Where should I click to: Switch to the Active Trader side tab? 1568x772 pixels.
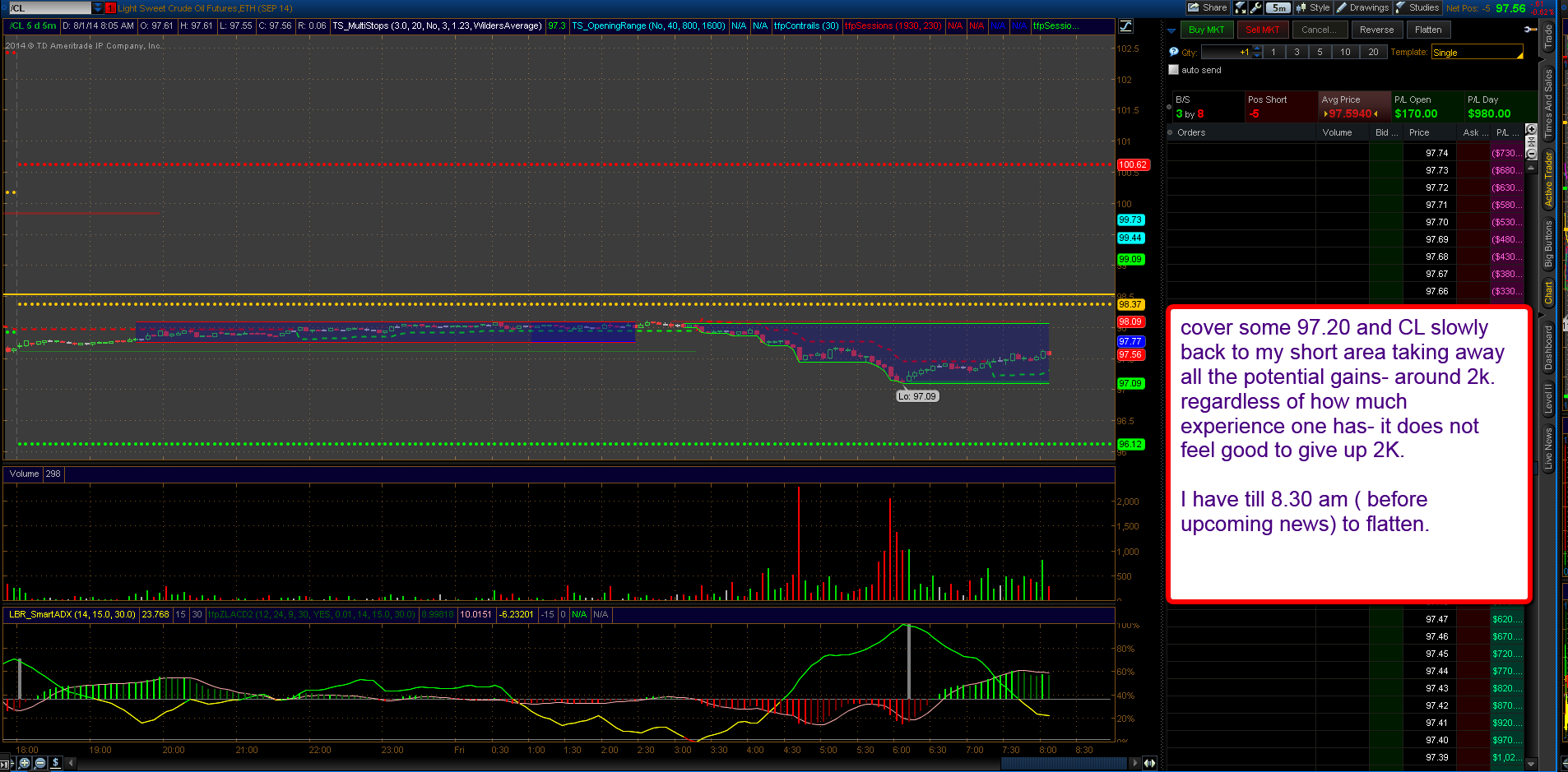click(x=1548, y=178)
